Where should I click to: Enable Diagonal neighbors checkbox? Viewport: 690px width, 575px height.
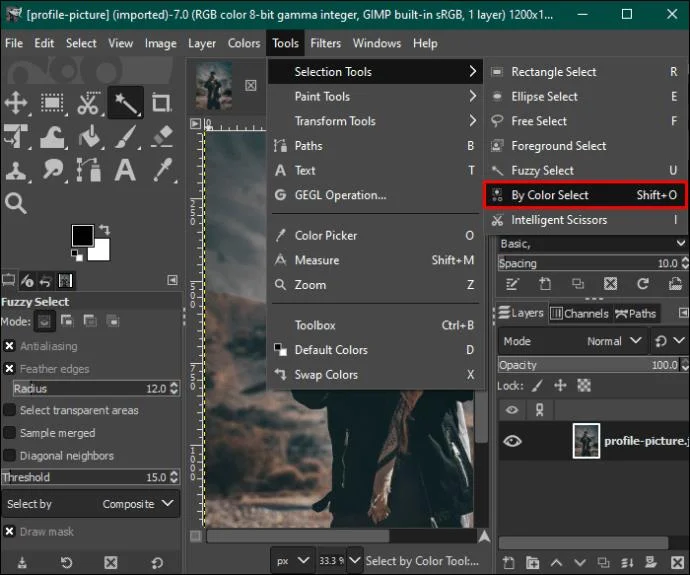click(9, 455)
